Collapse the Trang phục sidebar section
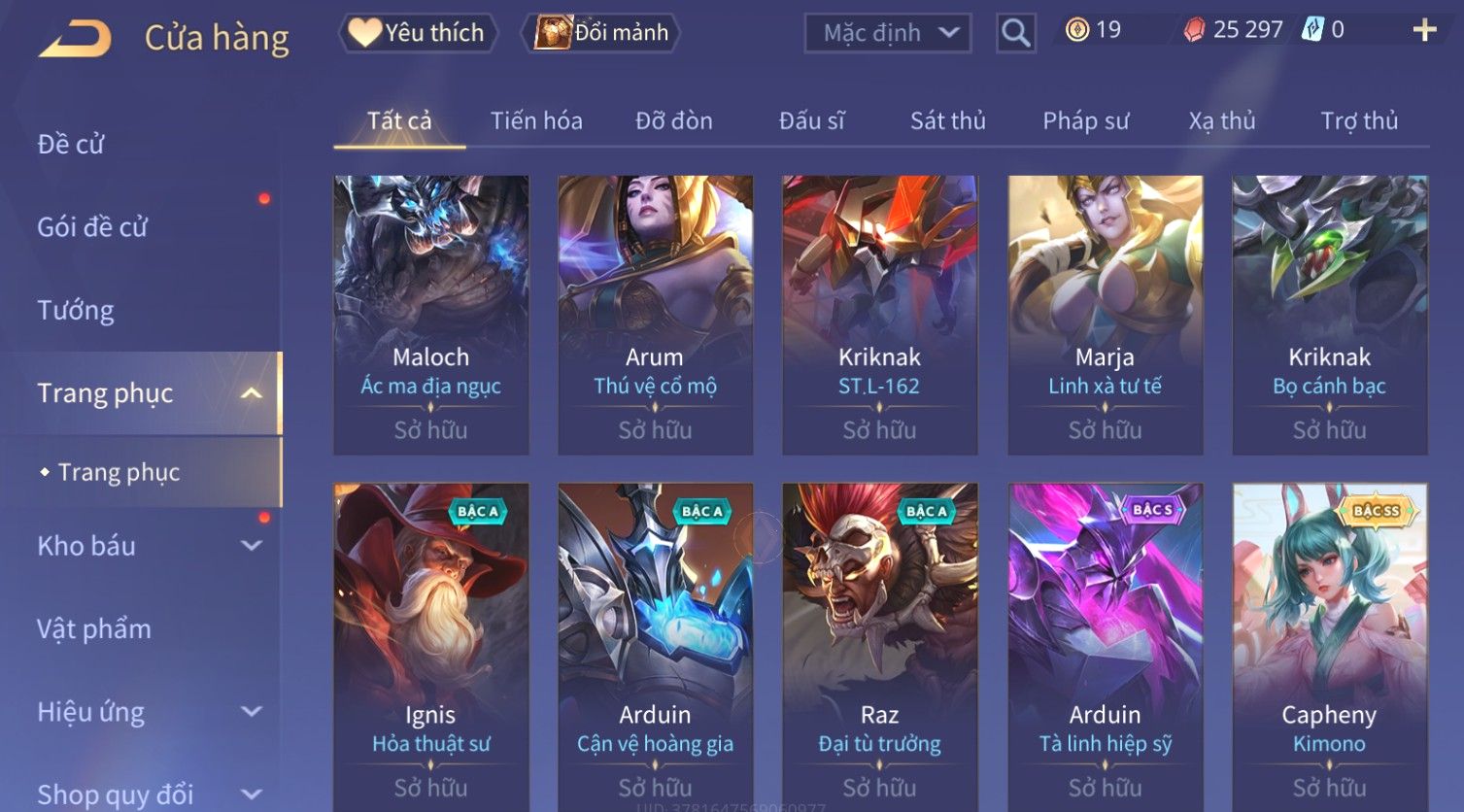Screen dimensions: 1464x812 coord(252,393)
